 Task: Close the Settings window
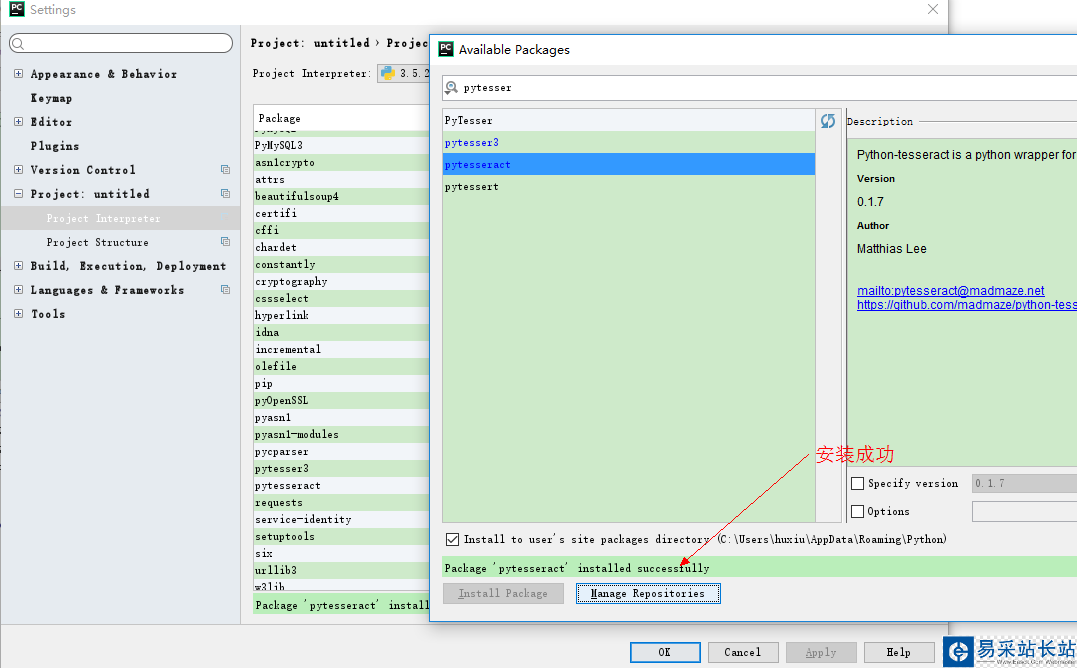pos(933,9)
